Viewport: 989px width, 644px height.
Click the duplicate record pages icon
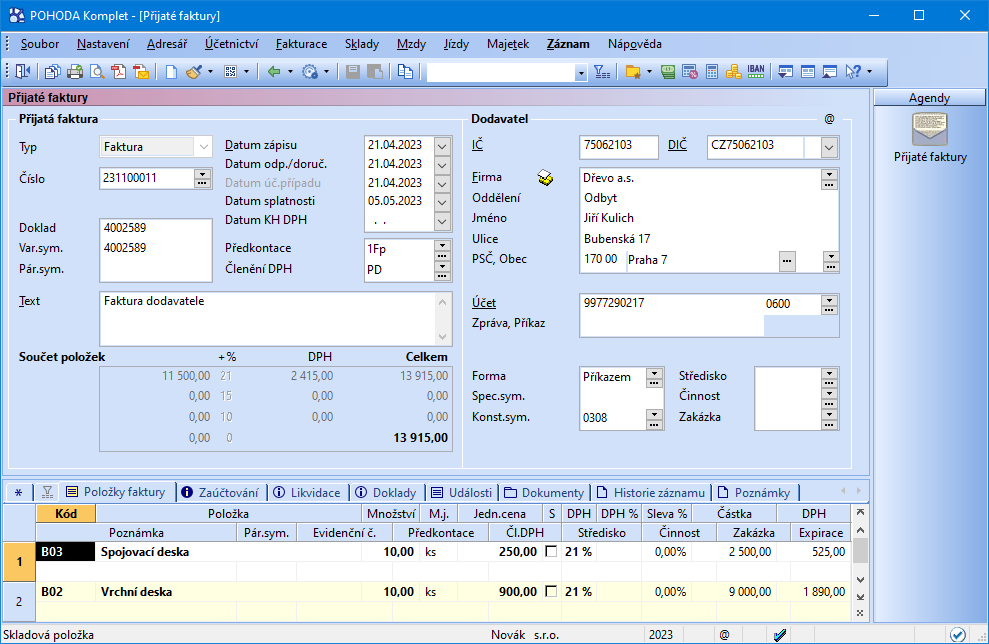coord(406,72)
